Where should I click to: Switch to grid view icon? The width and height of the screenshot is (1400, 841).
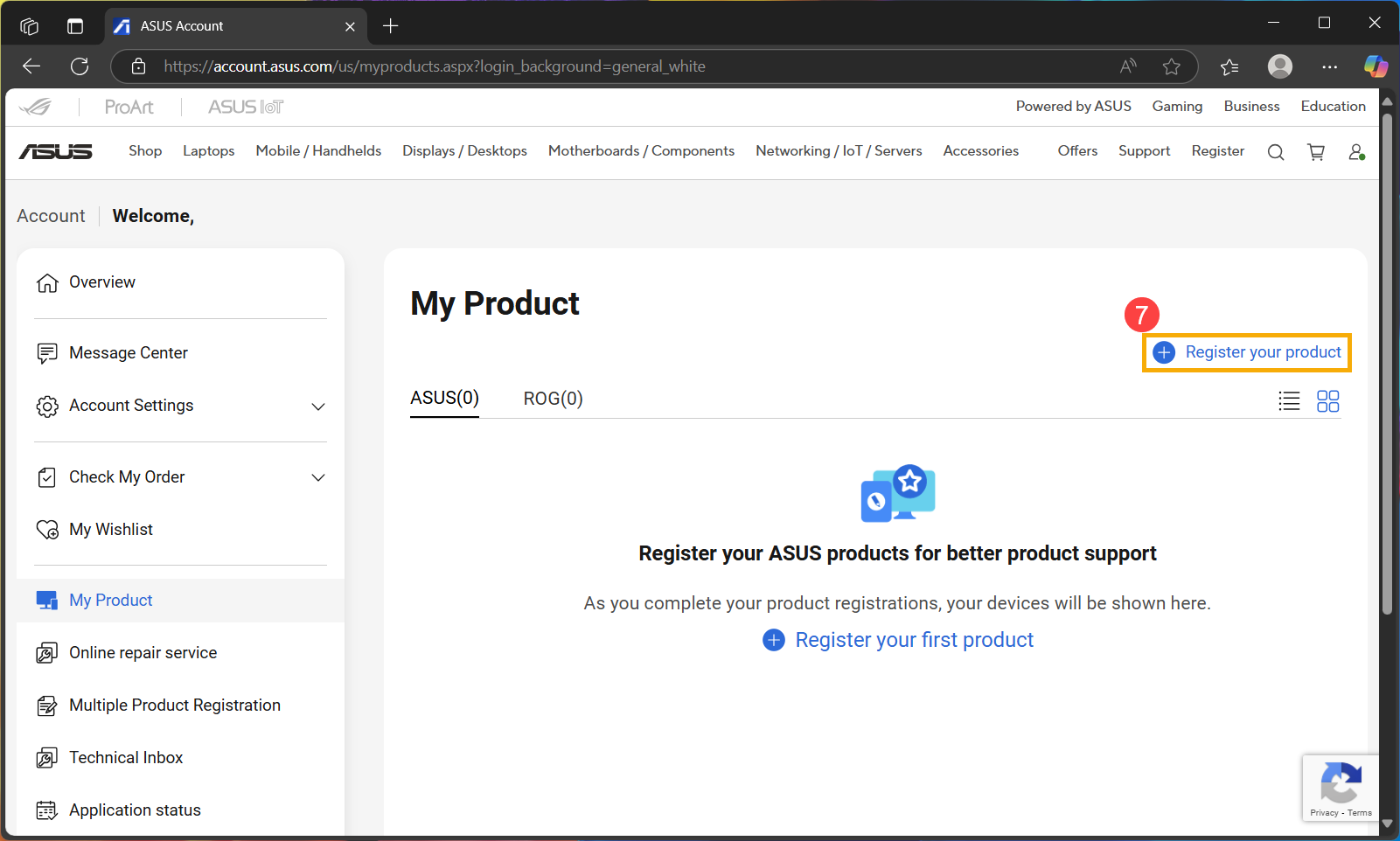pyautogui.click(x=1328, y=401)
